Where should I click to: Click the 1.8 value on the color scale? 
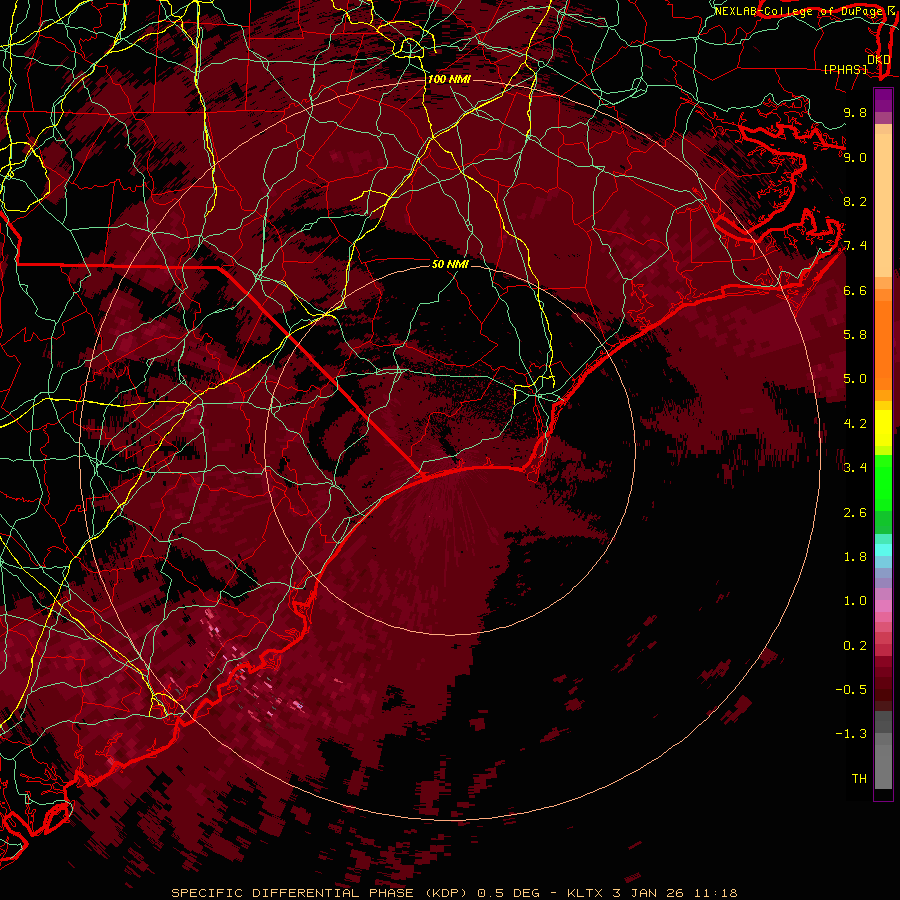point(855,557)
